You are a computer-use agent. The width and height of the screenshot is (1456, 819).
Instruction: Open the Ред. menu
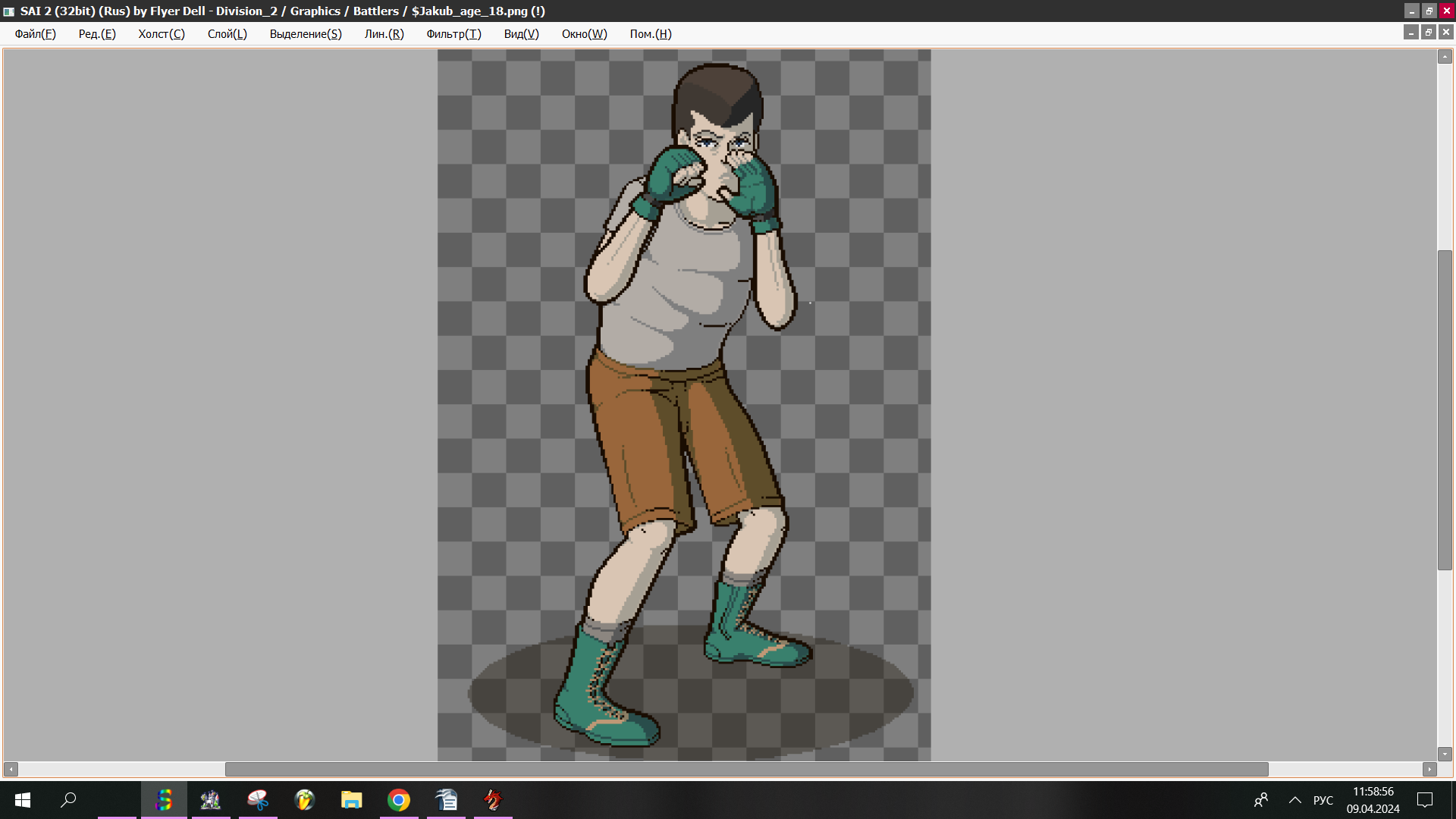[97, 34]
